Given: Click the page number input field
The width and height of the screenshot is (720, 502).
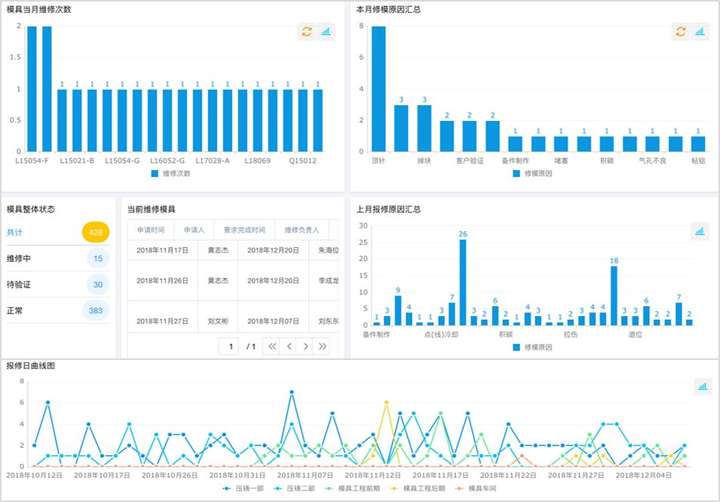Looking at the screenshot, I should (231, 346).
